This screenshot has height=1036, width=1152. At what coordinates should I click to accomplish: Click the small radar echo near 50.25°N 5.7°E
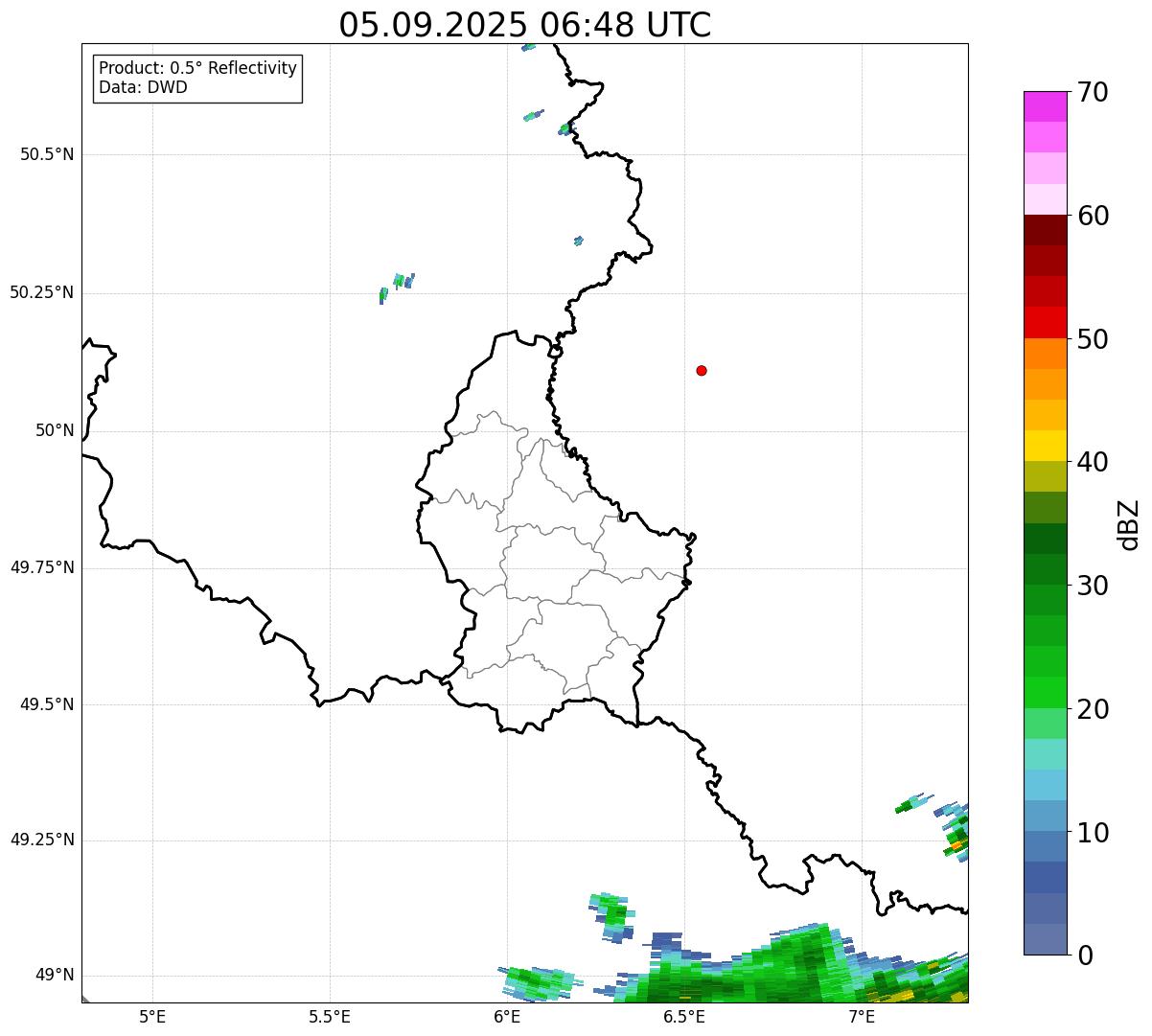(x=396, y=287)
